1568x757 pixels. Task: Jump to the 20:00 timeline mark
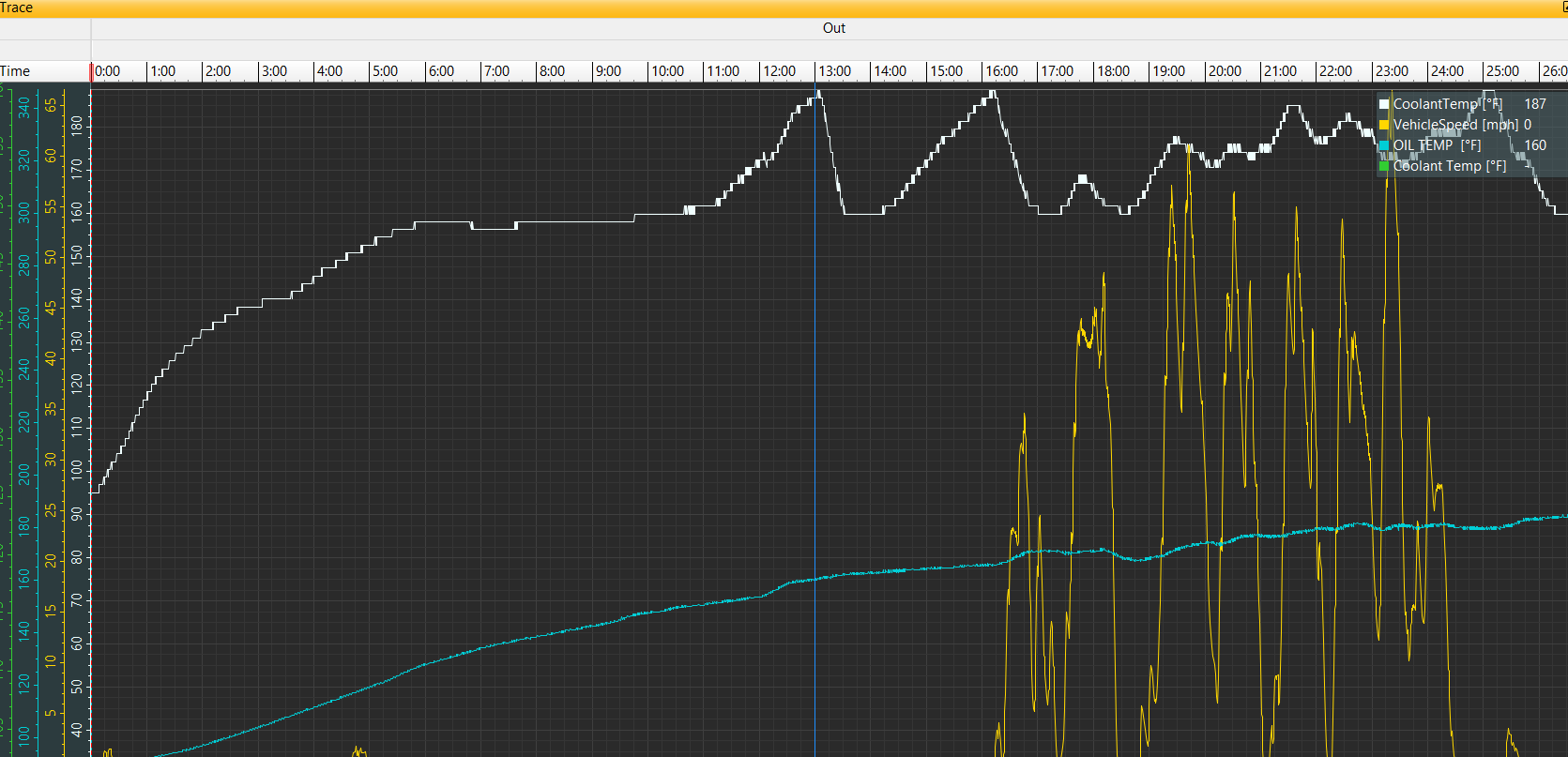[1225, 71]
